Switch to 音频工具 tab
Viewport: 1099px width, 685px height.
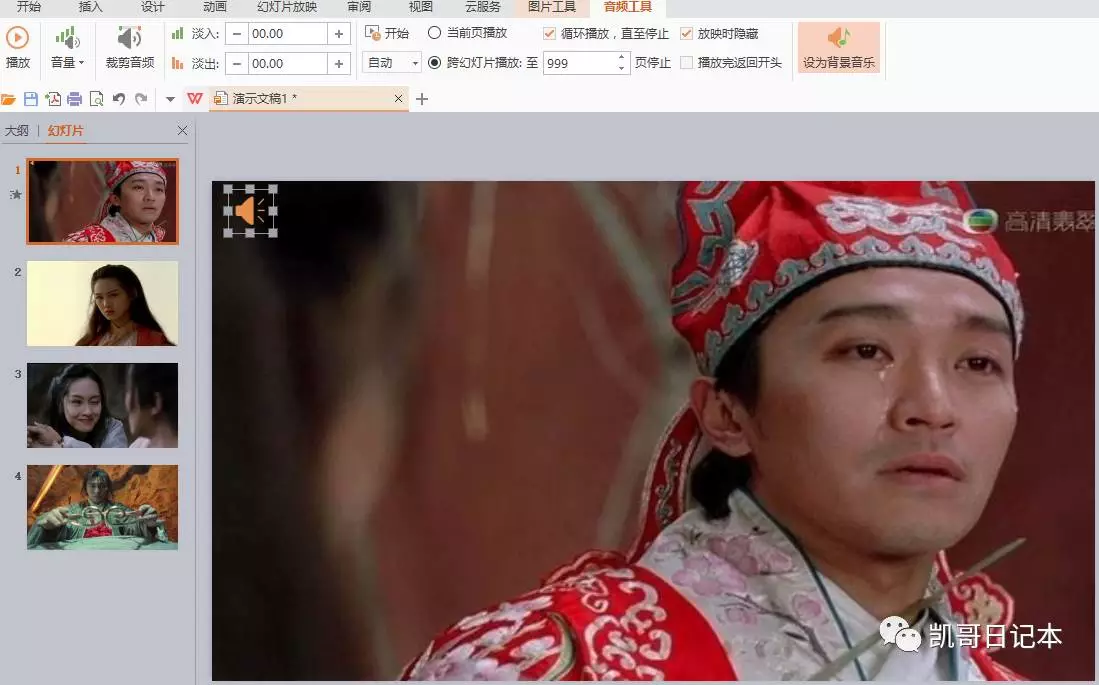pos(627,7)
